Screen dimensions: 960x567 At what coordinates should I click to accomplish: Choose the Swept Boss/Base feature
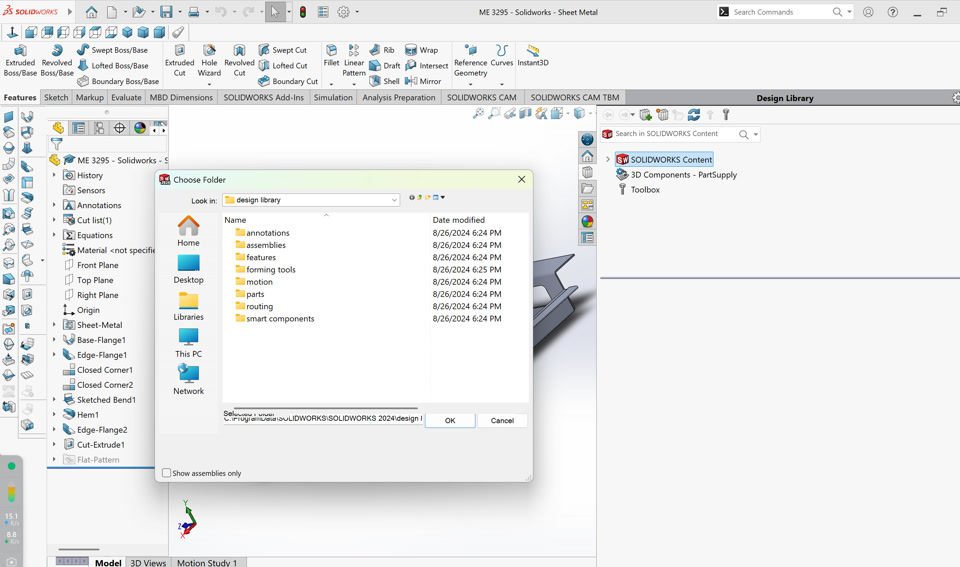(x=113, y=50)
